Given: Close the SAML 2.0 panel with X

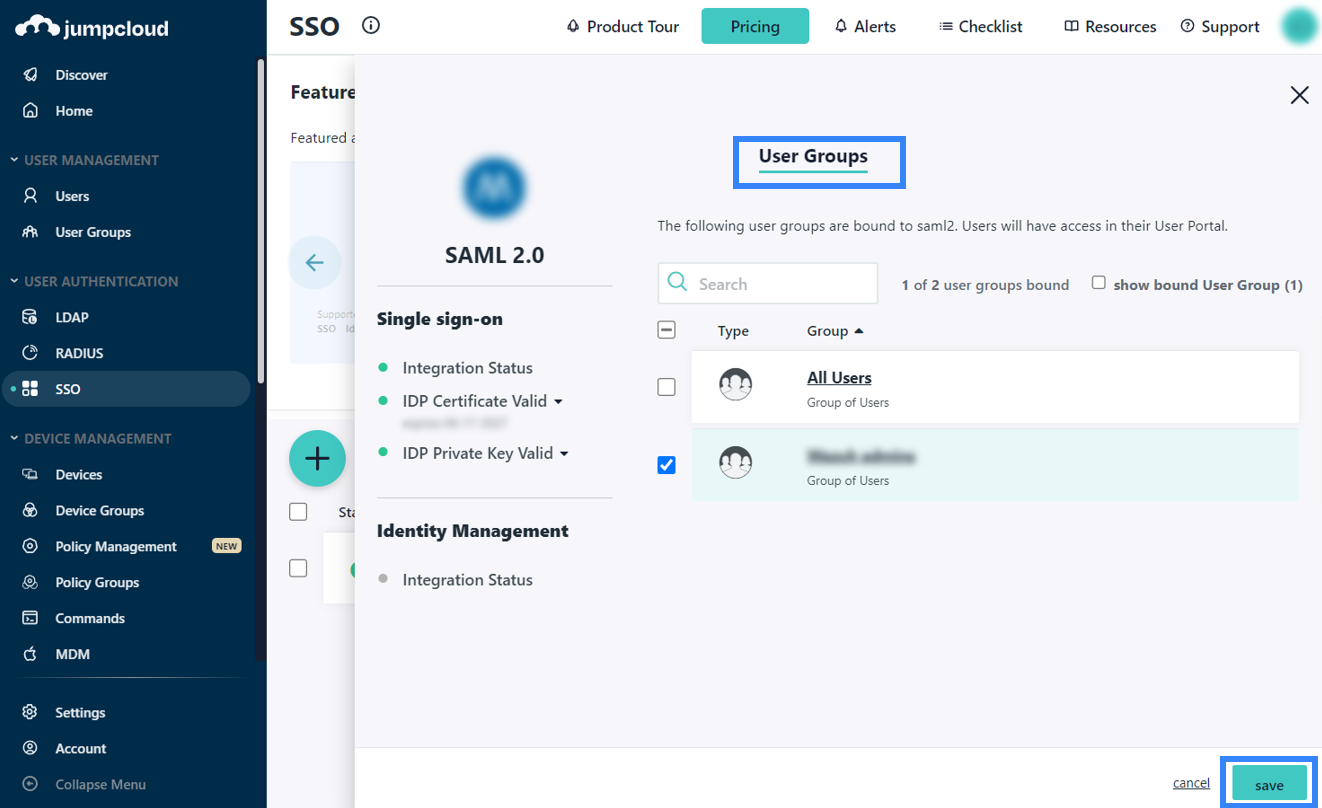Looking at the screenshot, I should (x=1299, y=95).
